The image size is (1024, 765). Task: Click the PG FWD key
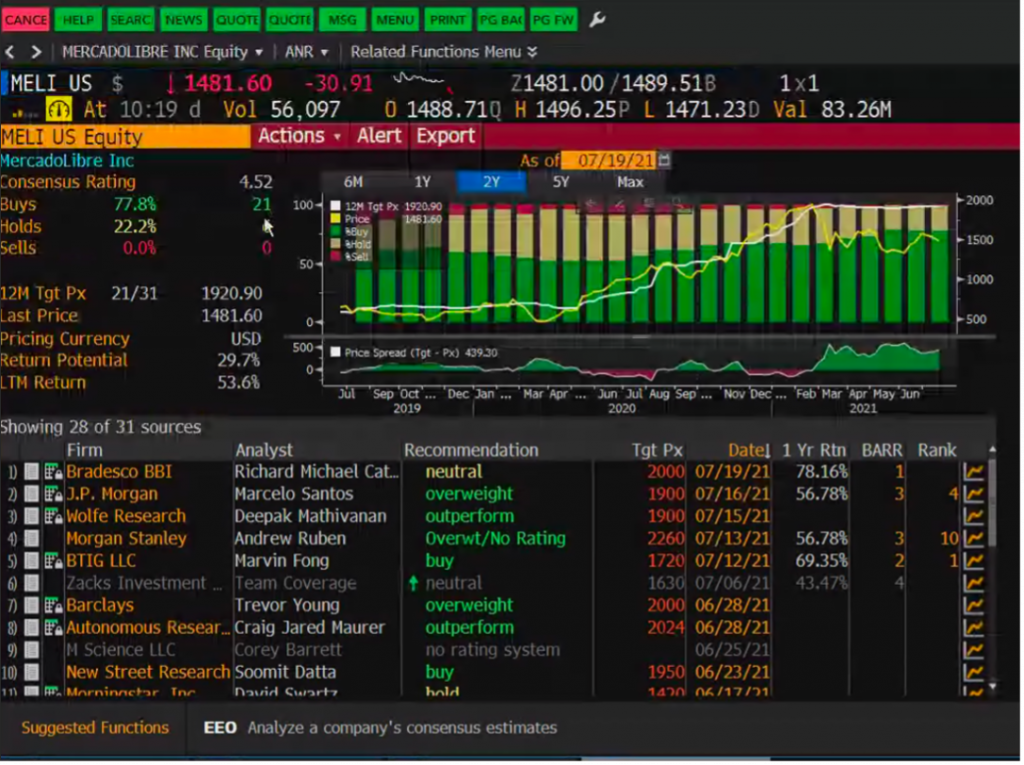tap(554, 20)
